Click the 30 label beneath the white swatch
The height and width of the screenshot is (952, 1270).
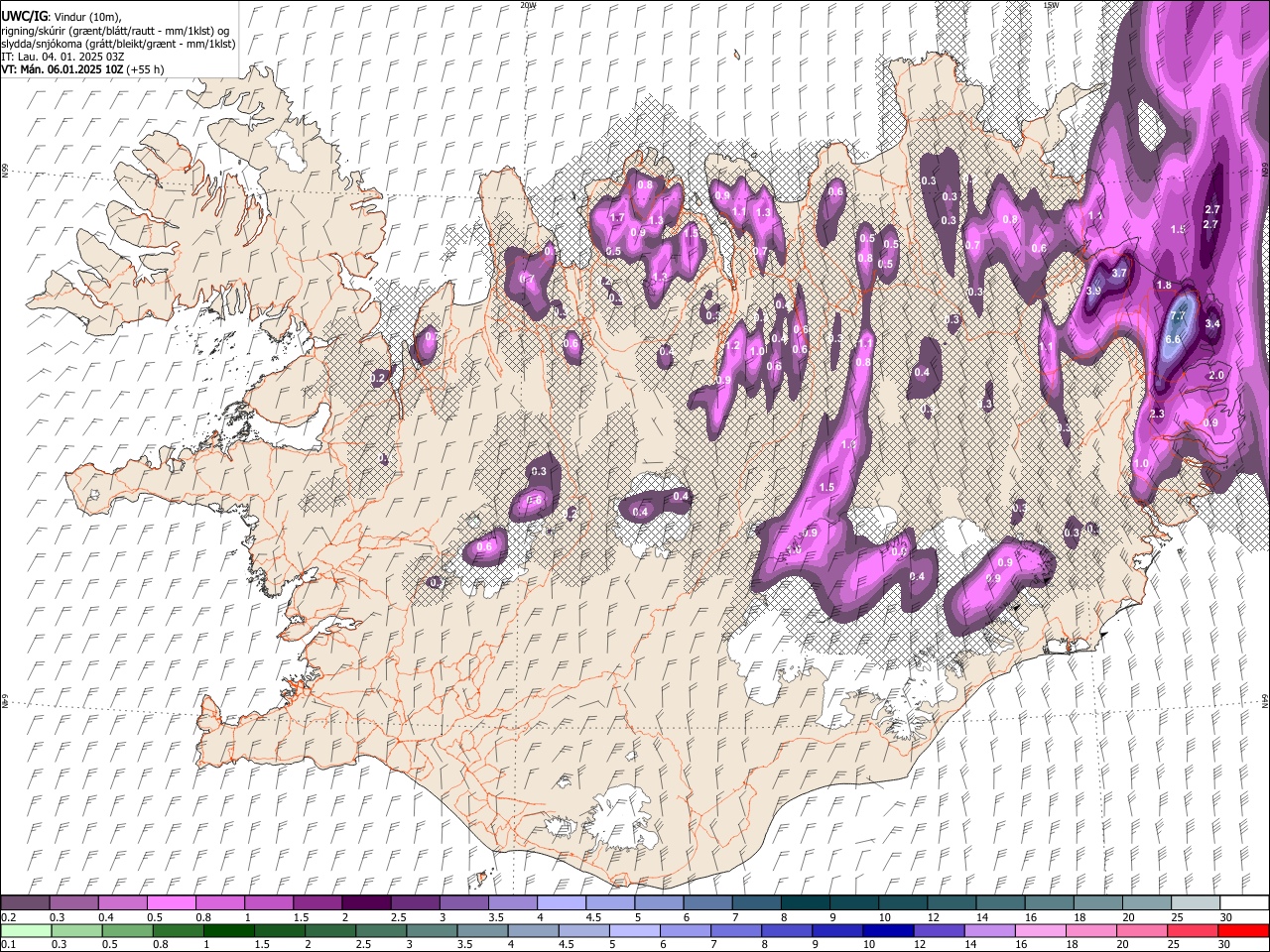click(1225, 917)
